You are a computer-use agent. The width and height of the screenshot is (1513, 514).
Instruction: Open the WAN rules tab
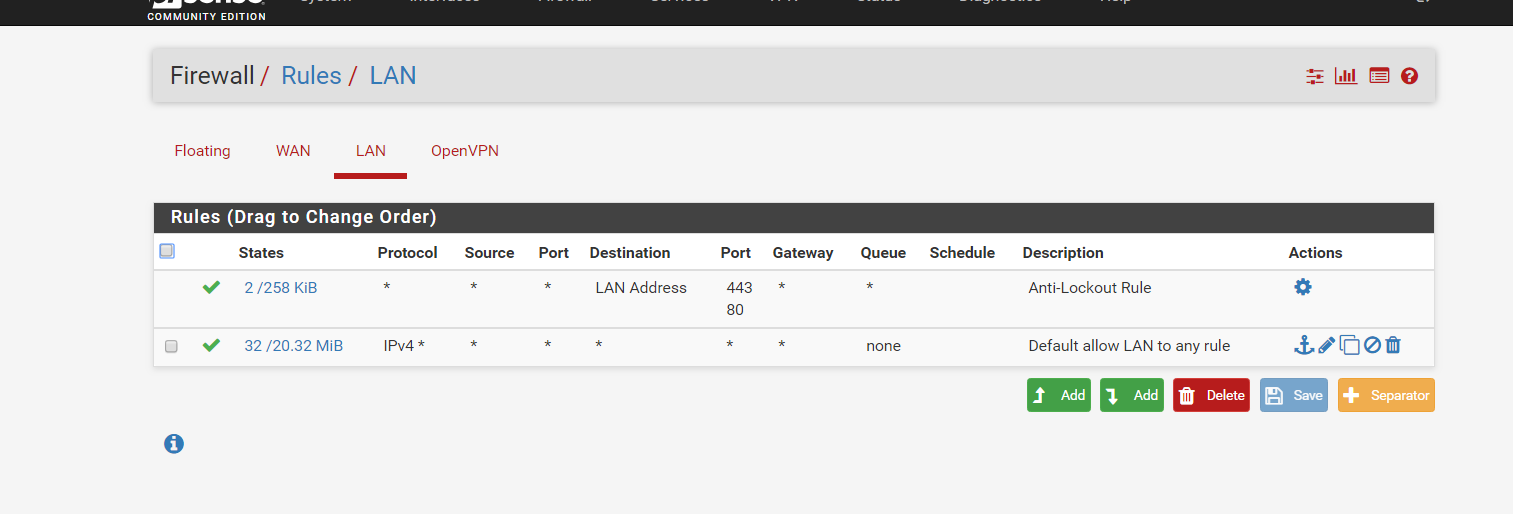tap(293, 151)
